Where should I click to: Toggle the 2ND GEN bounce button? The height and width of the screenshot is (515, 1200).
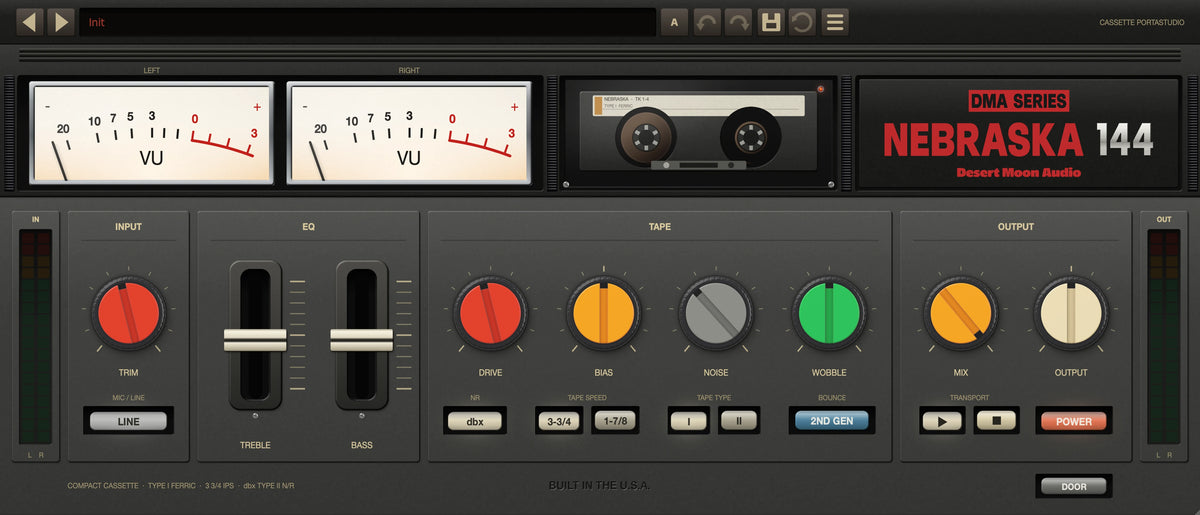[831, 421]
